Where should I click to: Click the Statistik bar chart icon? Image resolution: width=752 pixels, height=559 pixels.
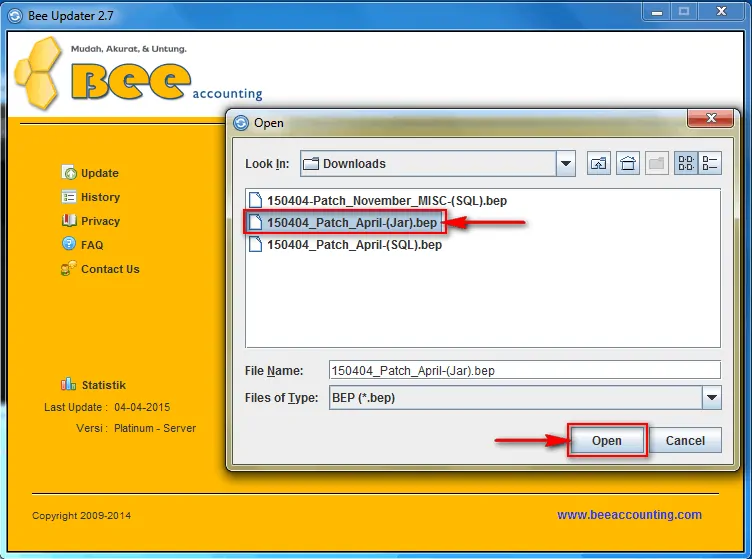click(x=69, y=384)
